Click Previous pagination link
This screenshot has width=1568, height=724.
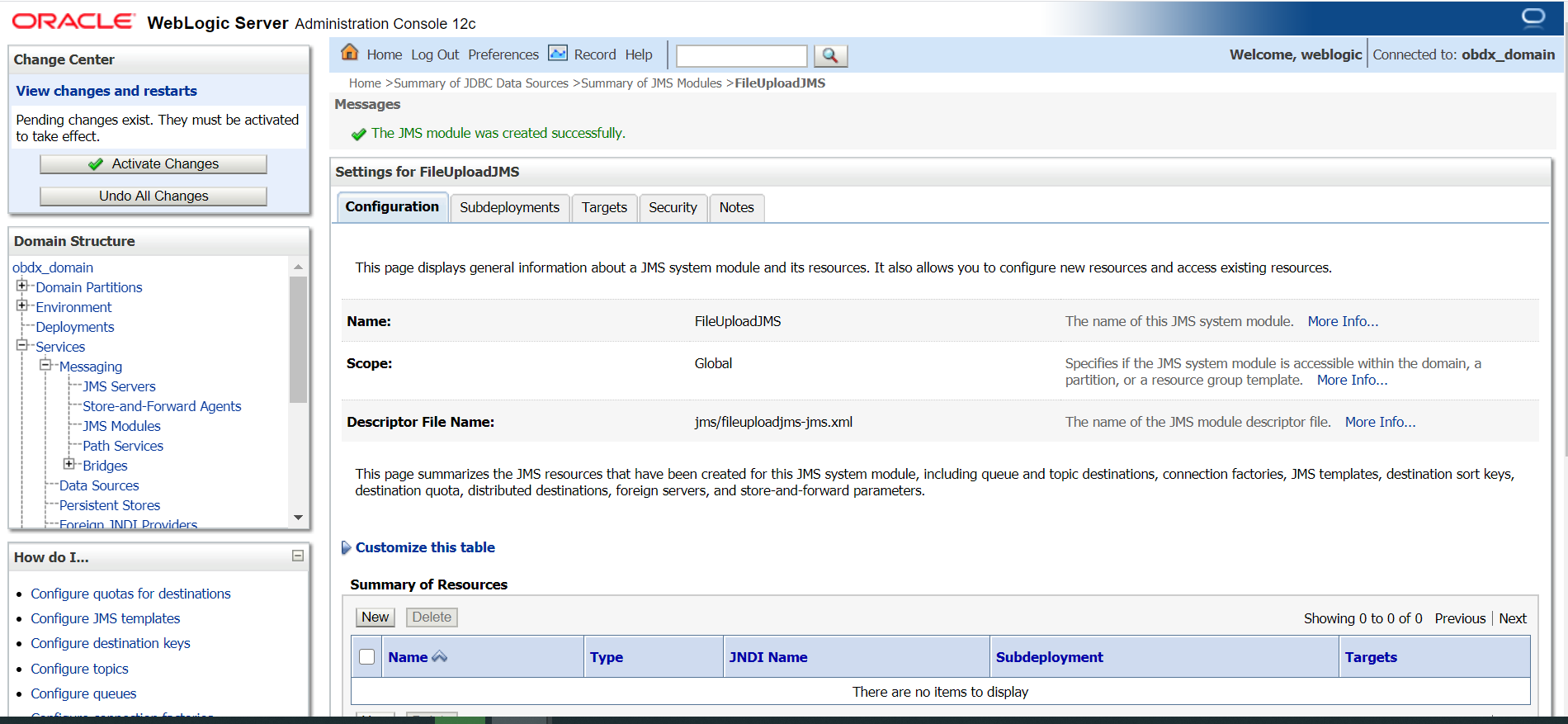pos(1460,618)
